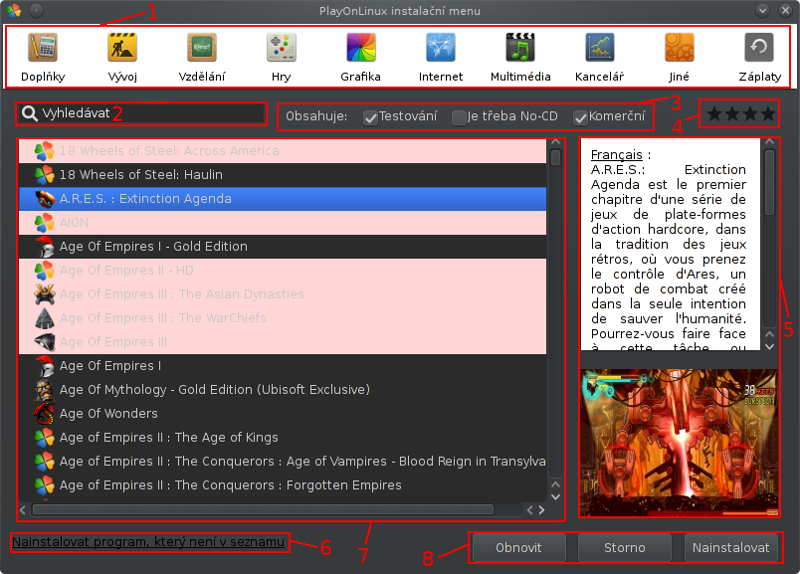
Task: Click the star rating display
Action: (x=740, y=114)
